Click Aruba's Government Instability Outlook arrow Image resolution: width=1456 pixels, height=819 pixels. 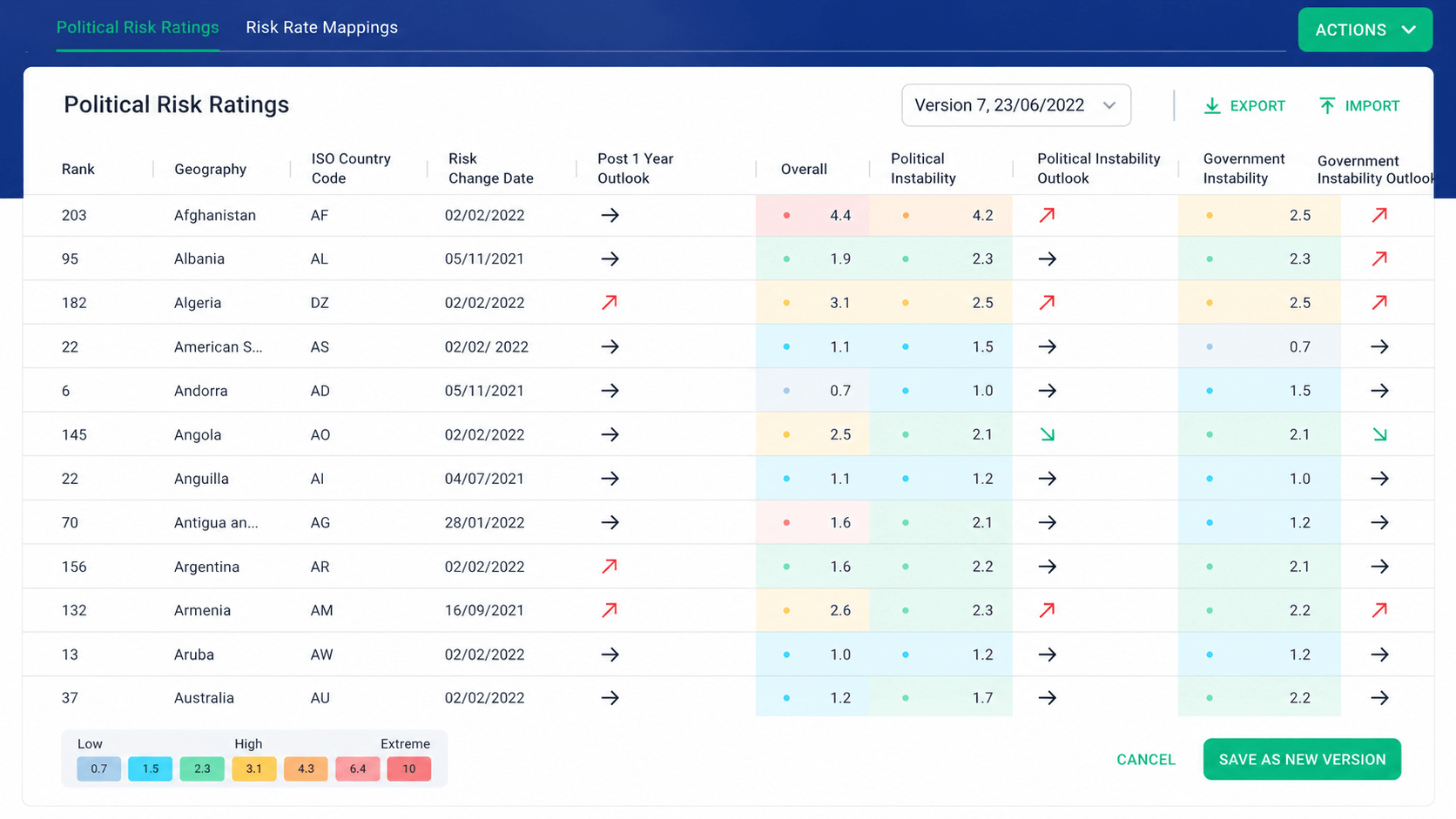pos(1380,655)
